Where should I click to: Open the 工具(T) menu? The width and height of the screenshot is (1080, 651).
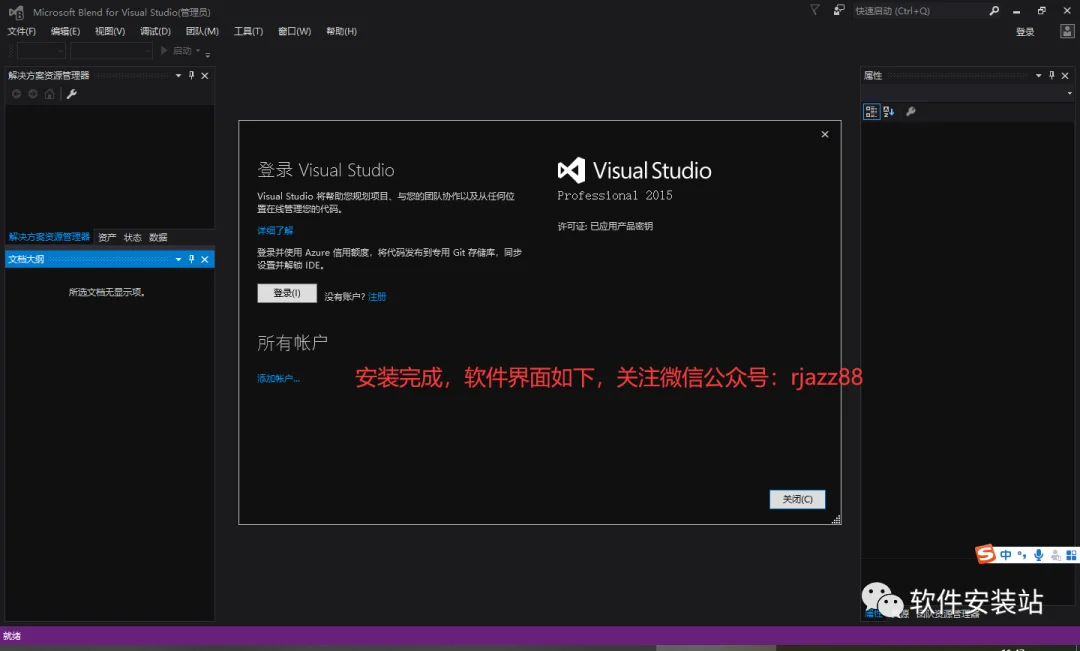(x=249, y=32)
